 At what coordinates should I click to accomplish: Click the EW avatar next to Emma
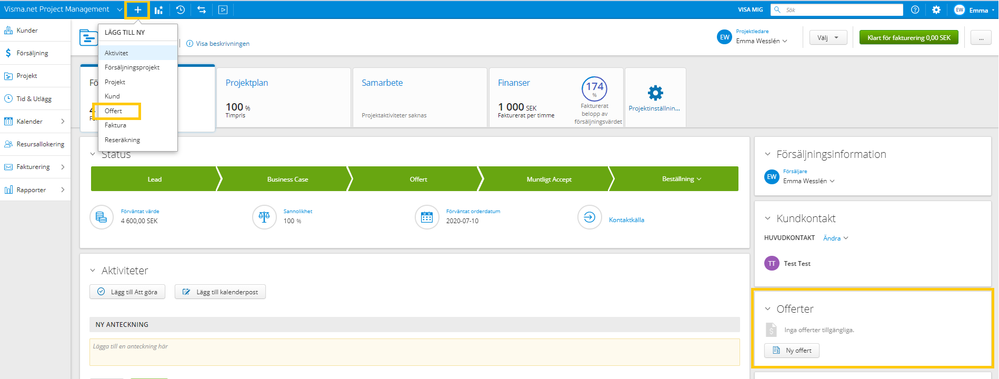(959, 10)
